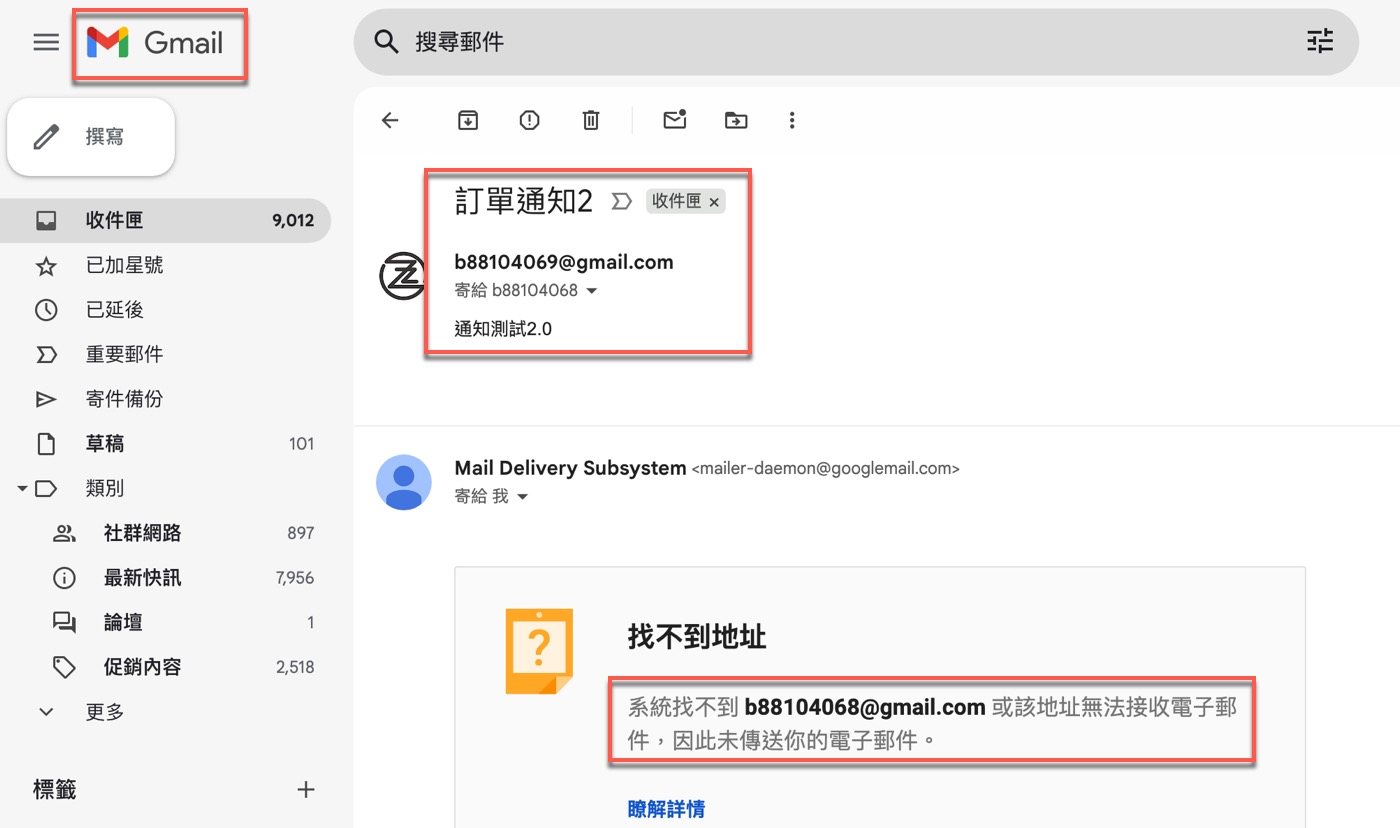The height and width of the screenshot is (828, 1400).
Task: Click bounced address b88104068@gmail.com
Action: pos(865,707)
